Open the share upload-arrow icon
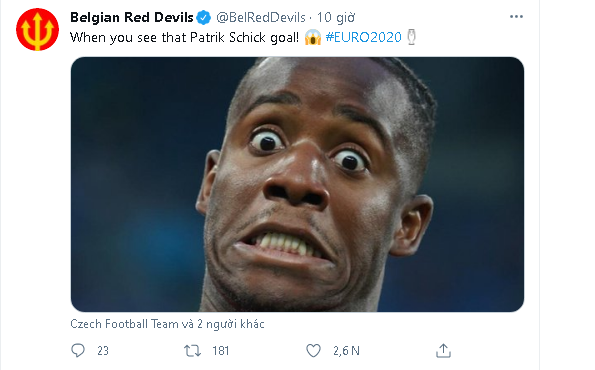 (443, 350)
